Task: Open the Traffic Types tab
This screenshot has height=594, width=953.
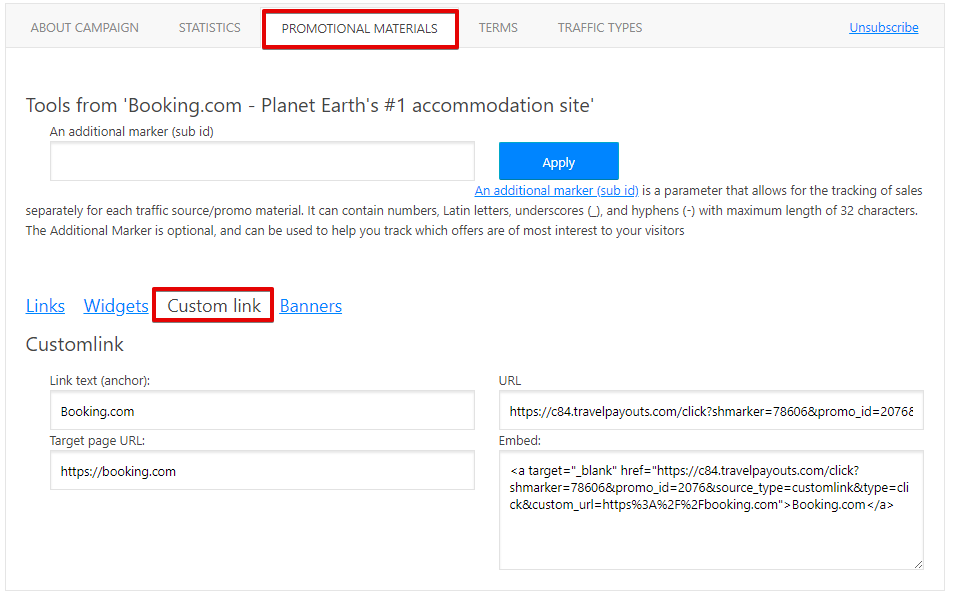Action: point(600,28)
